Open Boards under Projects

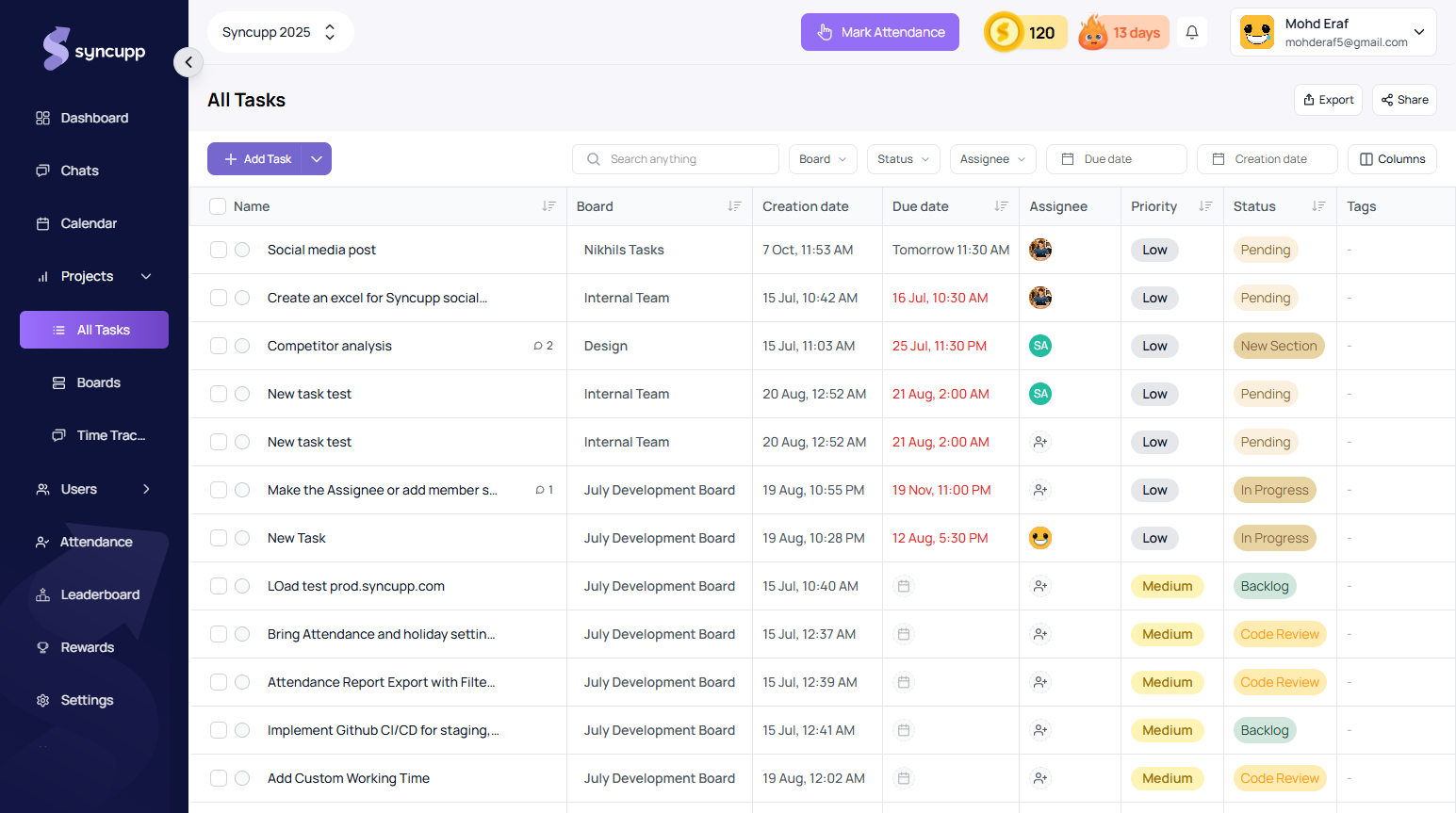tap(98, 382)
